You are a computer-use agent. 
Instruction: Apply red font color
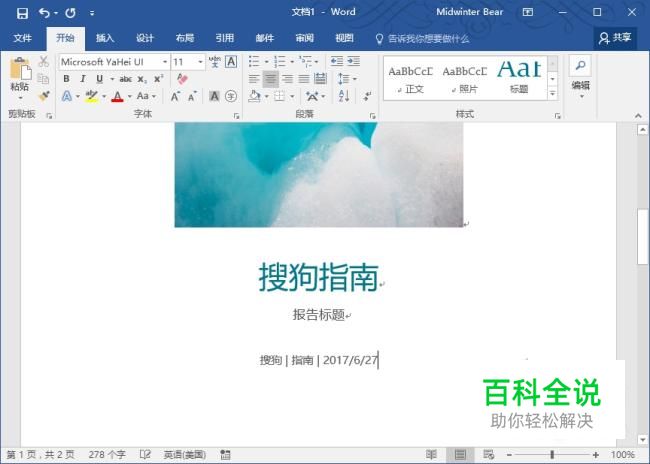pos(118,96)
